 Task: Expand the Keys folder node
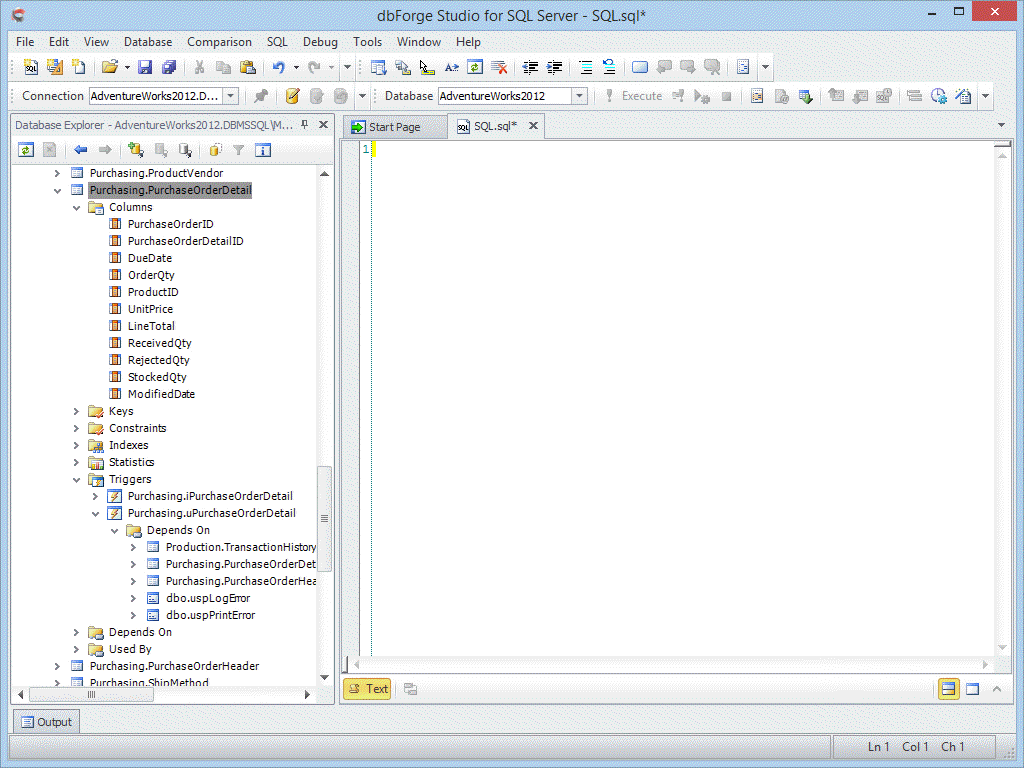[x=77, y=411]
